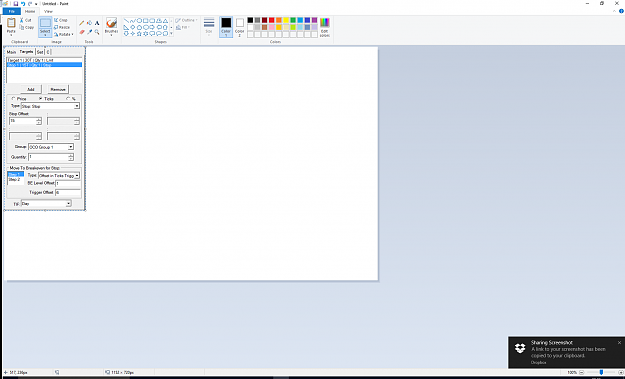Select the Pencil tool

pyautogui.click(x=82, y=23)
